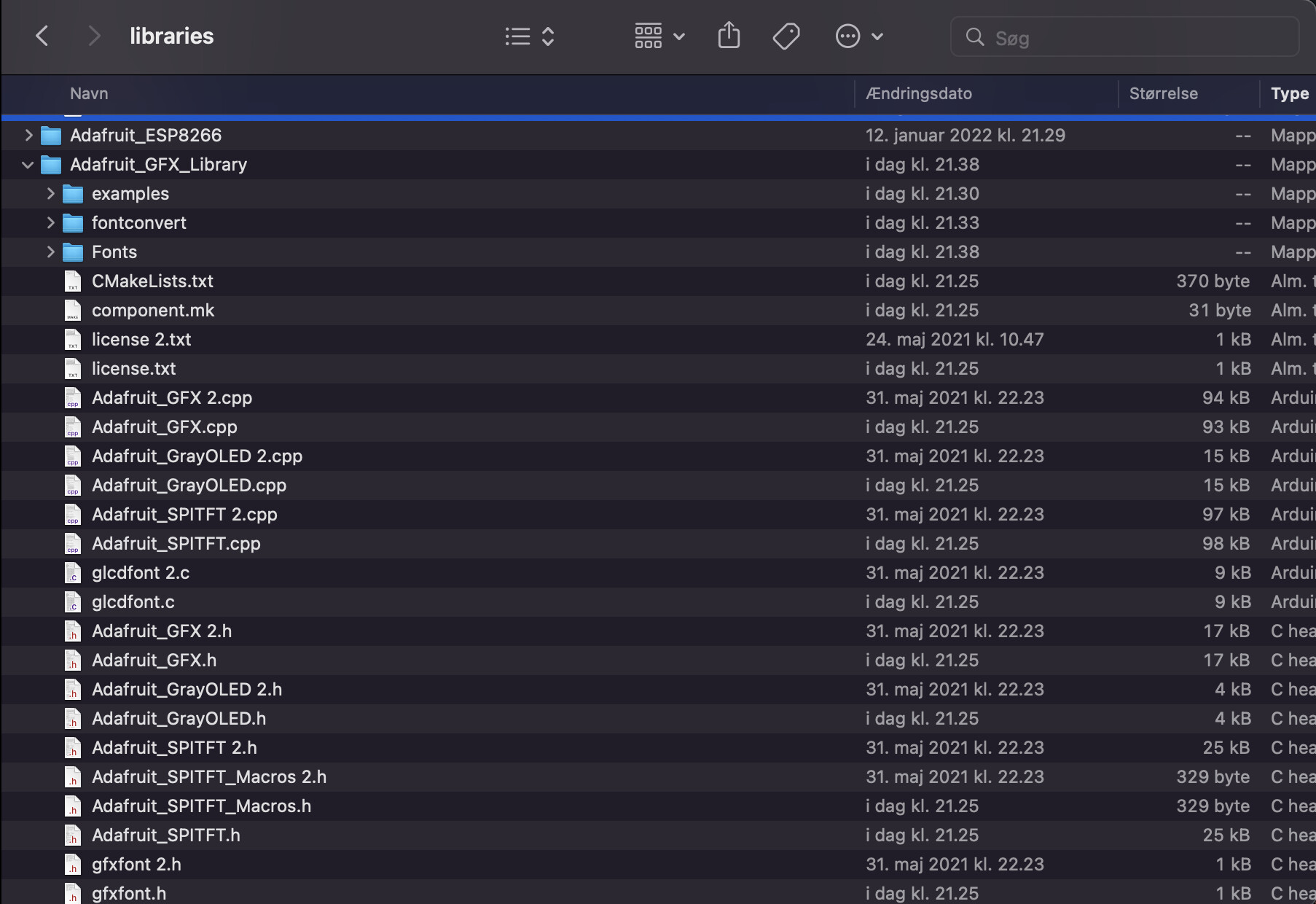Viewport: 1316px width, 904px height.
Task: Expand the Fonts folder
Action: click(x=50, y=252)
